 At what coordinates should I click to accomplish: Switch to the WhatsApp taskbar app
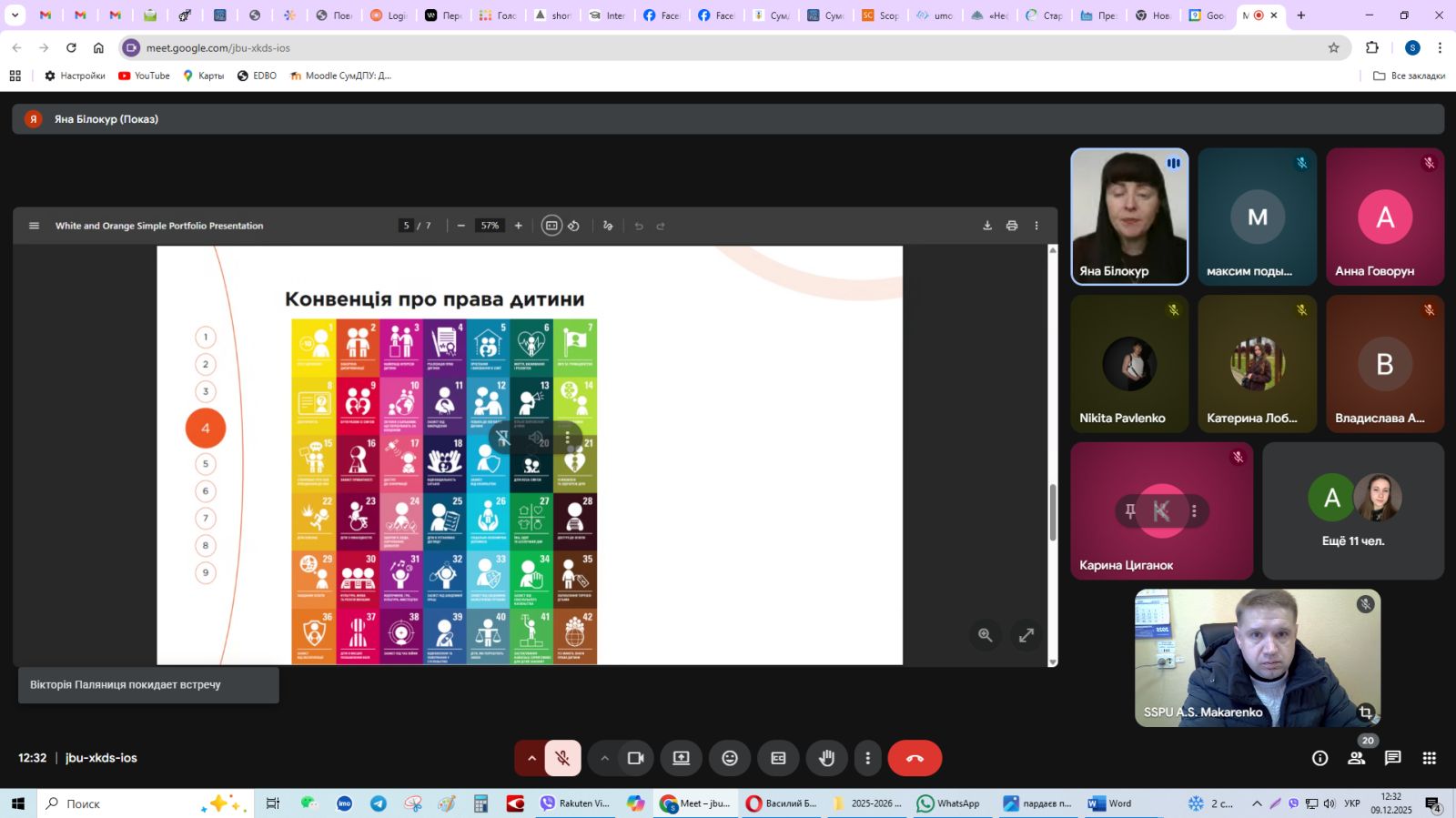[949, 803]
